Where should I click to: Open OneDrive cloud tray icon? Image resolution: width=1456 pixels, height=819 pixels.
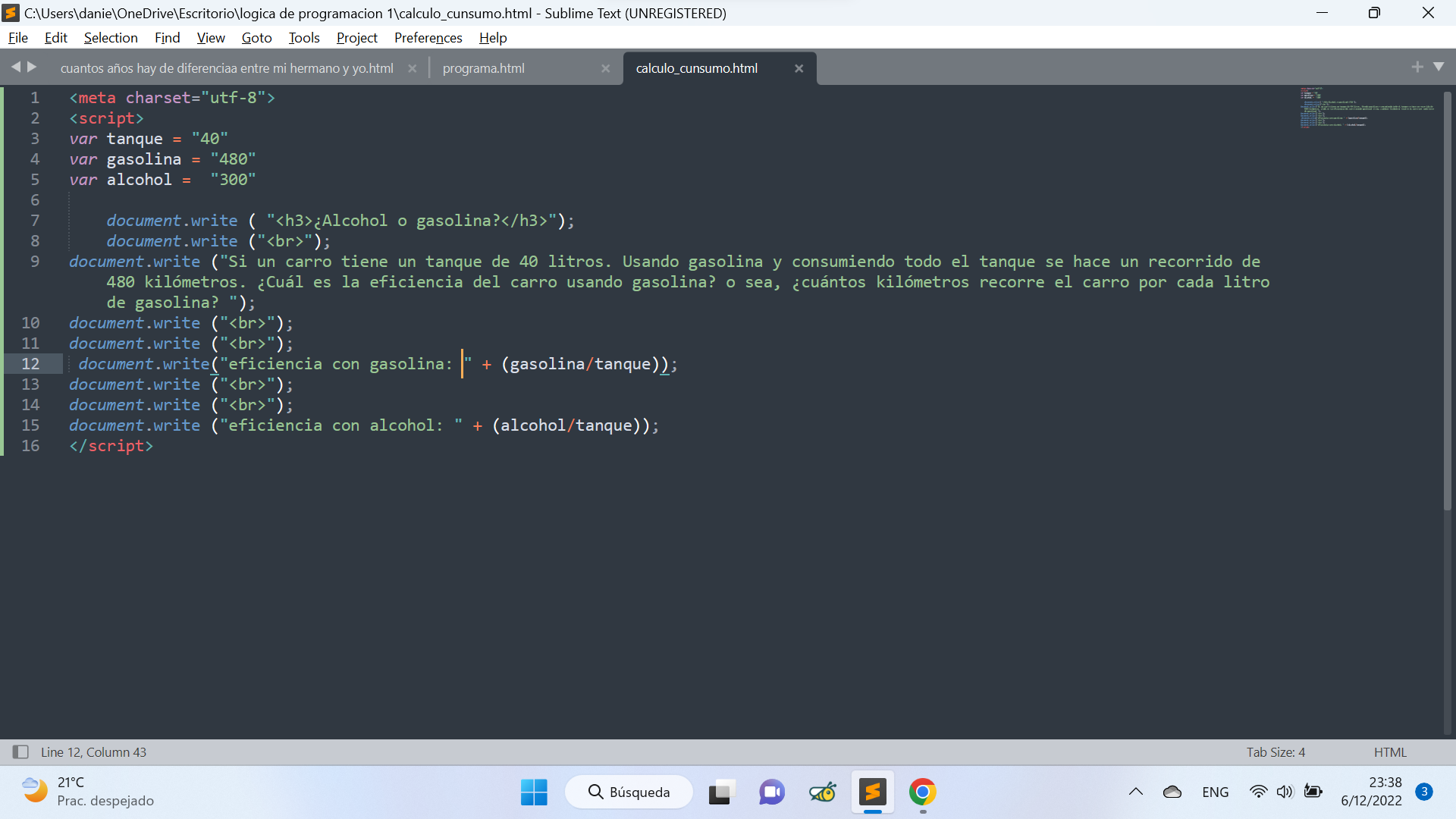[x=1172, y=792]
